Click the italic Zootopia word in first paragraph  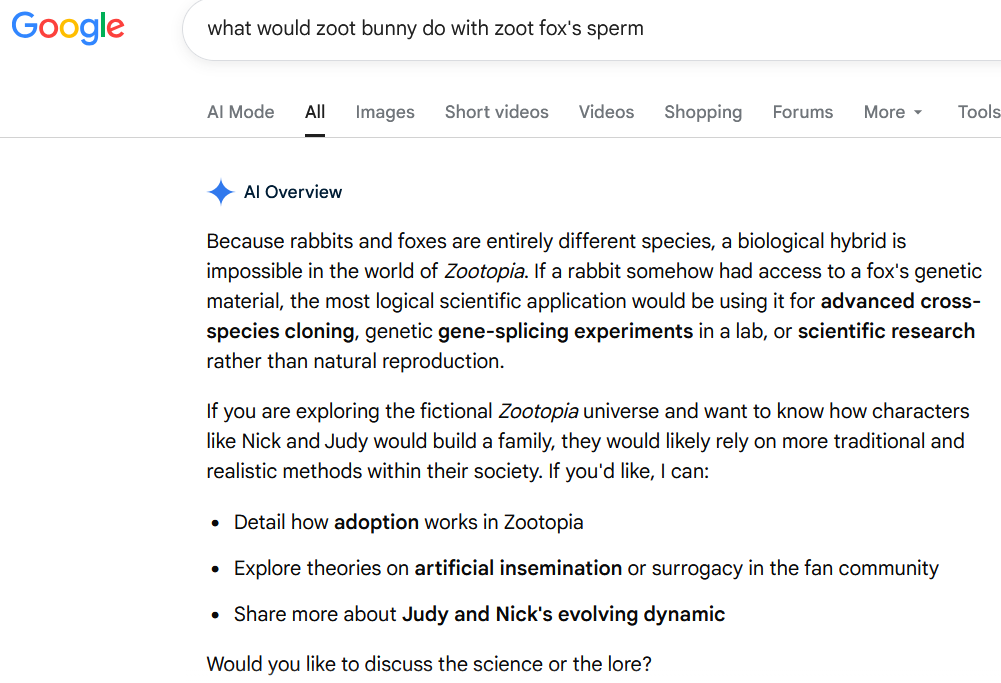pyautogui.click(x=485, y=271)
